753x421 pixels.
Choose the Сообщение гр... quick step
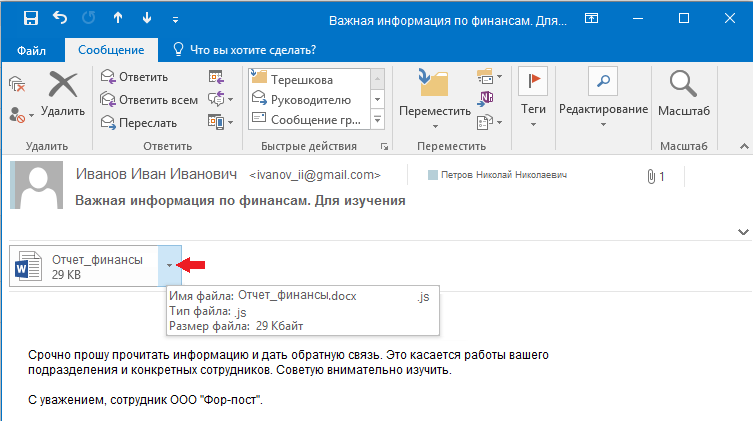coord(310,120)
